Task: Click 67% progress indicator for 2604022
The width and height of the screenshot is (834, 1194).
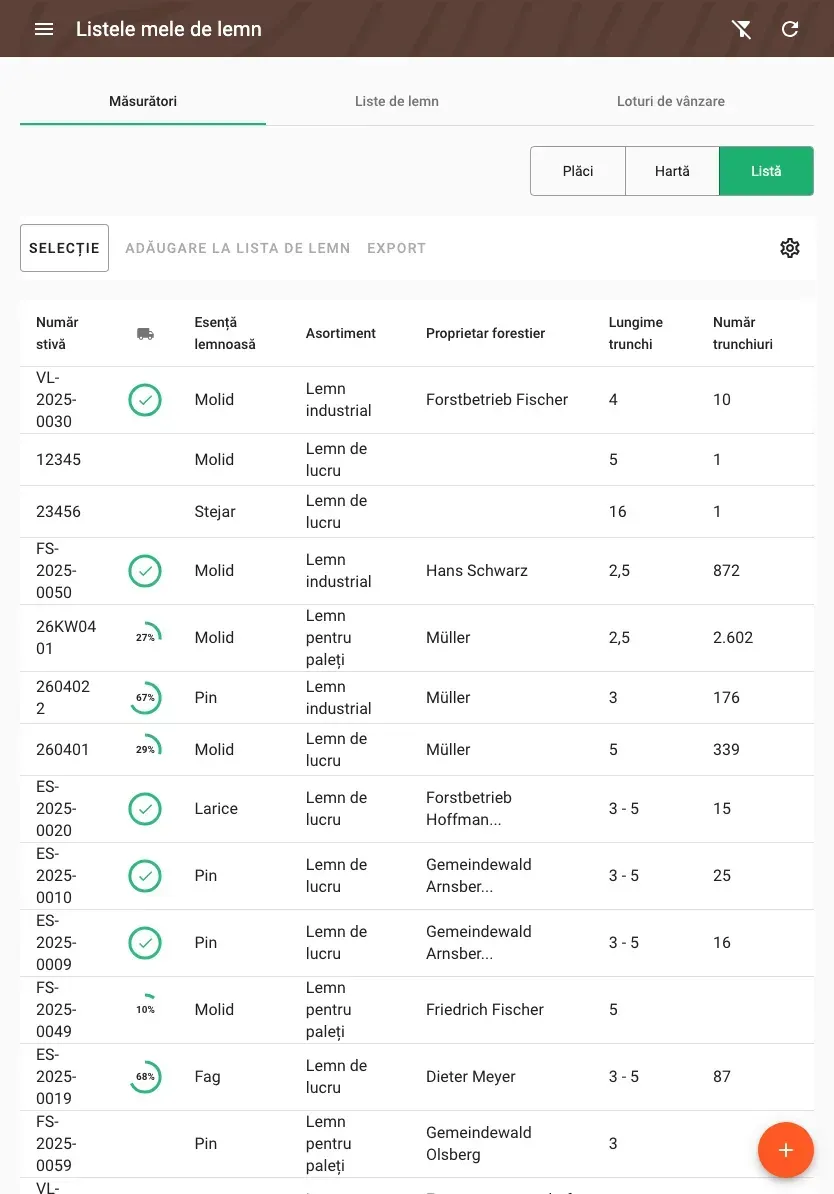Action: click(145, 698)
